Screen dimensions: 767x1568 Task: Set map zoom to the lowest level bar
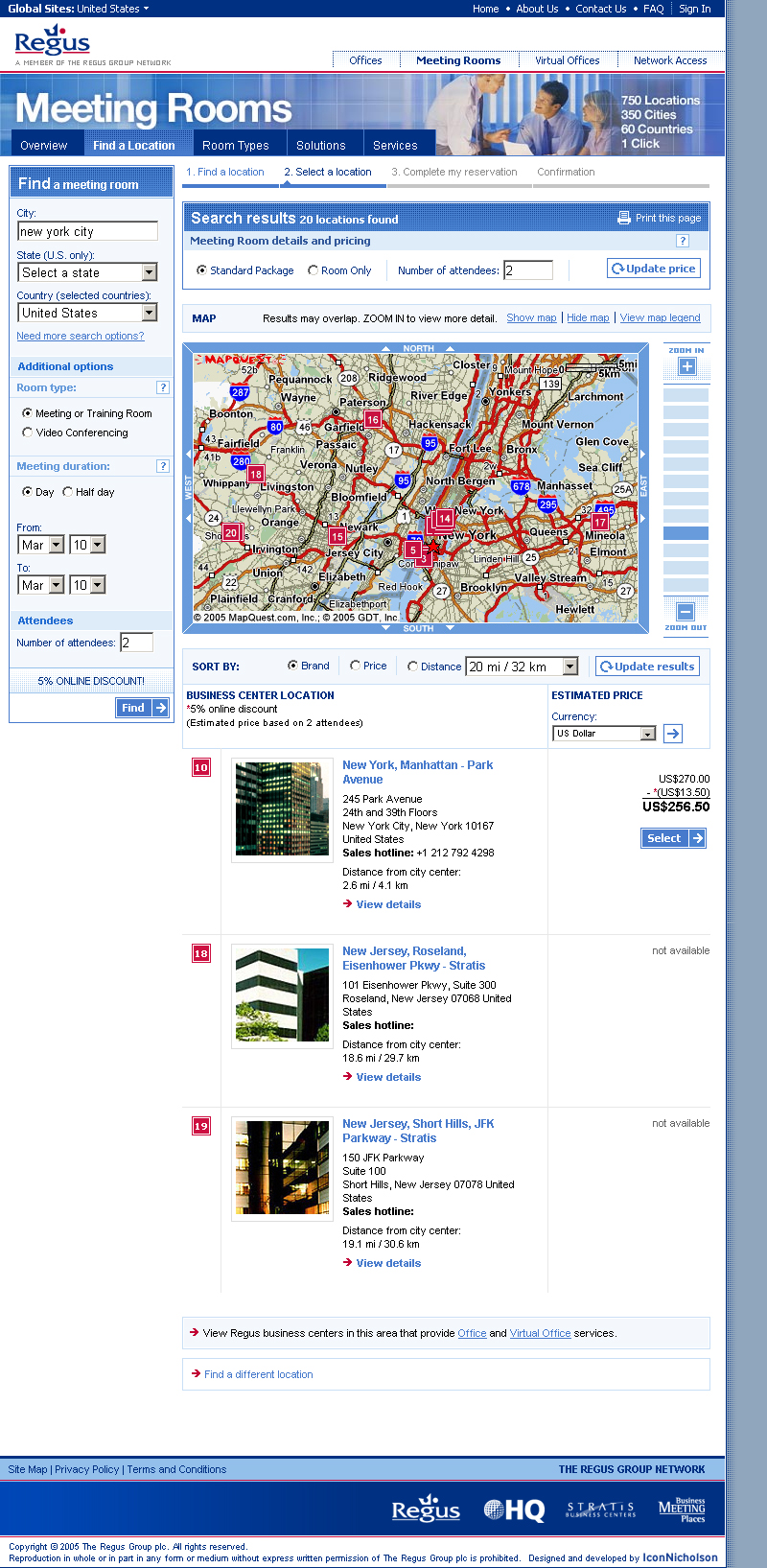click(x=686, y=585)
